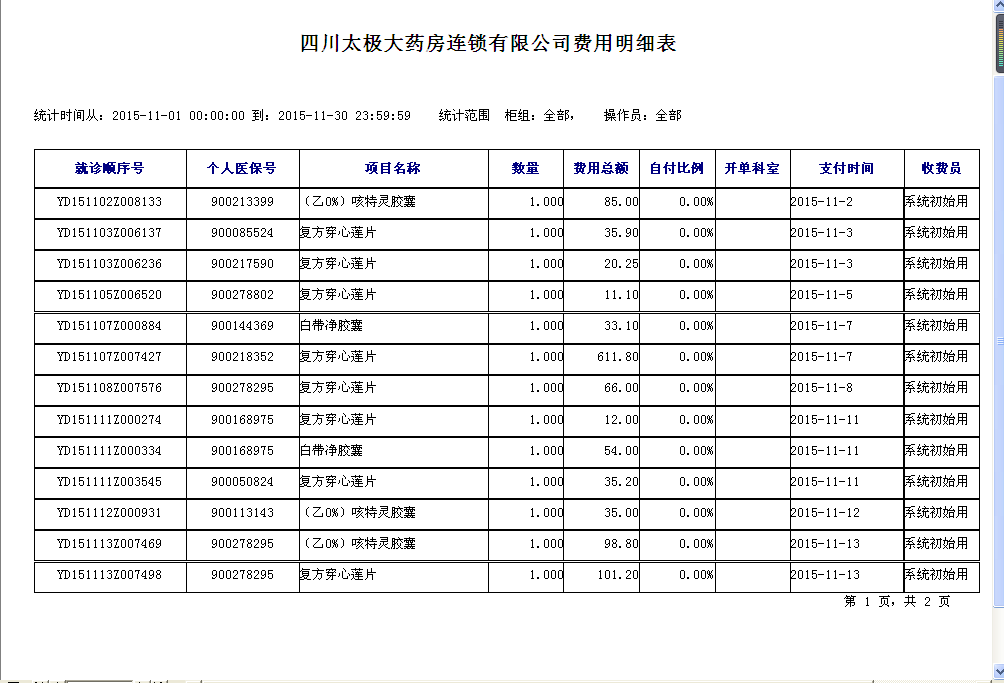Click the start time 2015-11-01 00:00:00

[x=178, y=116]
